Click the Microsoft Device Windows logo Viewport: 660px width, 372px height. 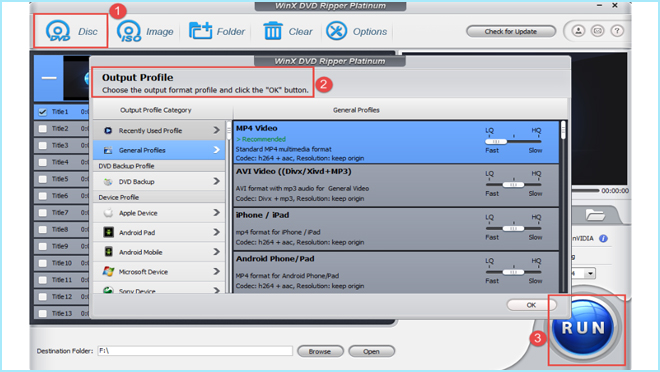point(108,271)
